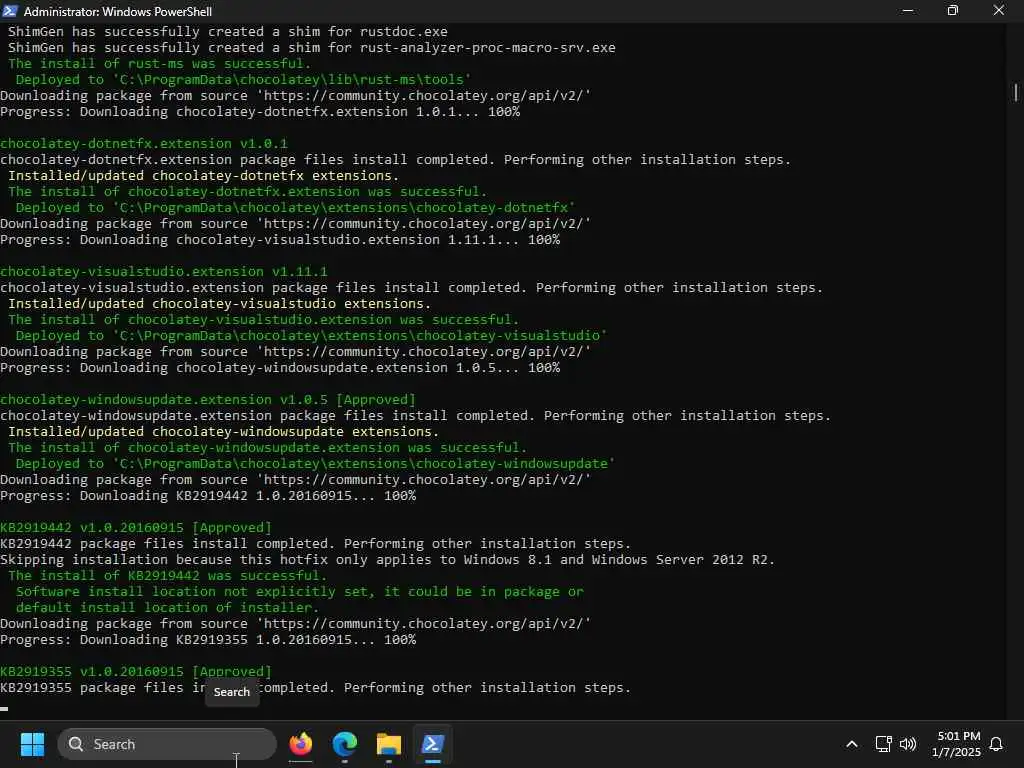This screenshot has height=768, width=1024.
Task: Launch Firefox from the taskbar
Action: (300, 744)
